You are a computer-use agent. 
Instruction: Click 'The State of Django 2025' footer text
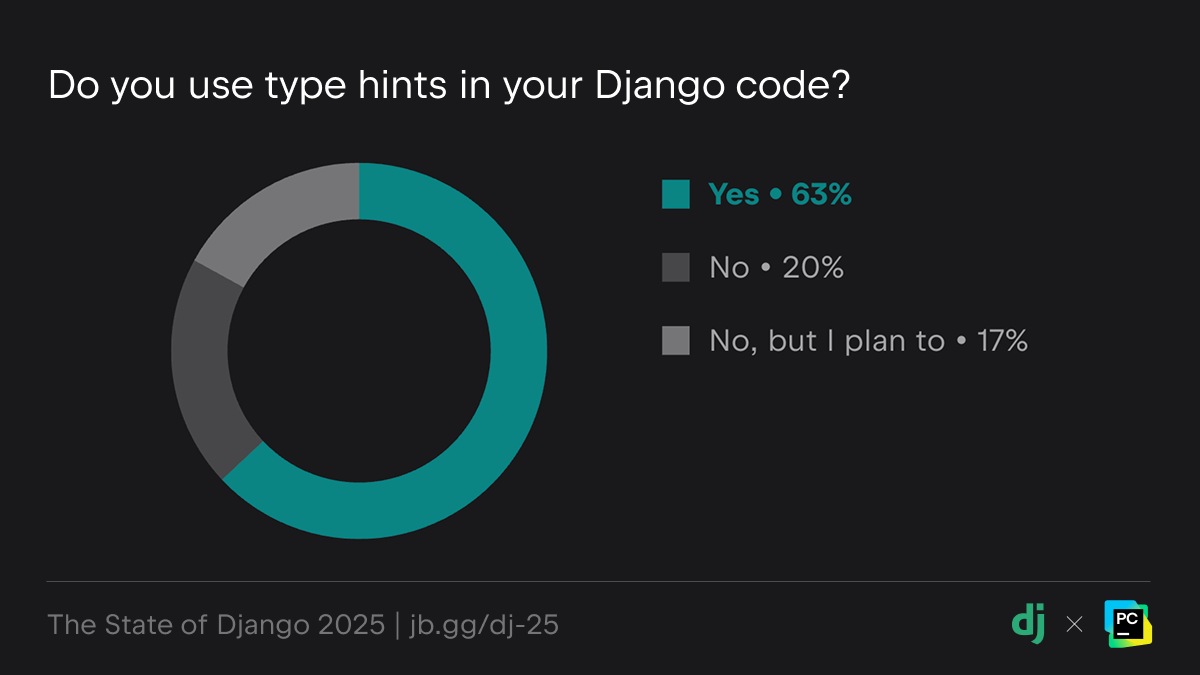(216, 625)
